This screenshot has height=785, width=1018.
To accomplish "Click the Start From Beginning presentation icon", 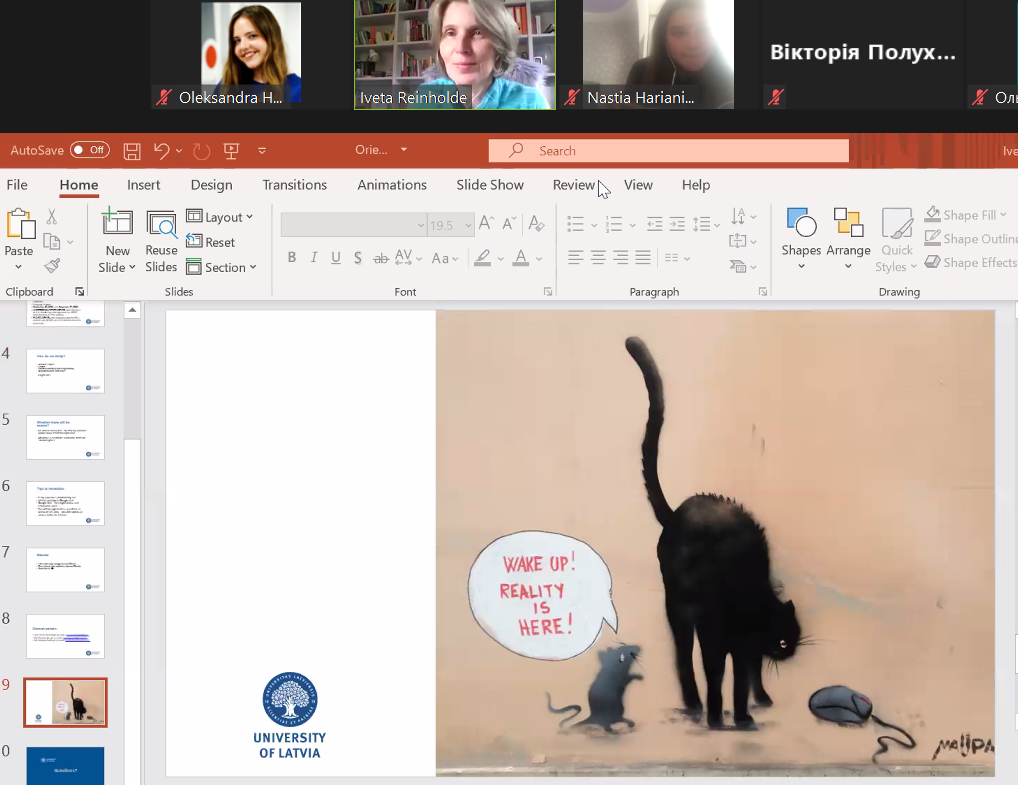I will coord(231,151).
